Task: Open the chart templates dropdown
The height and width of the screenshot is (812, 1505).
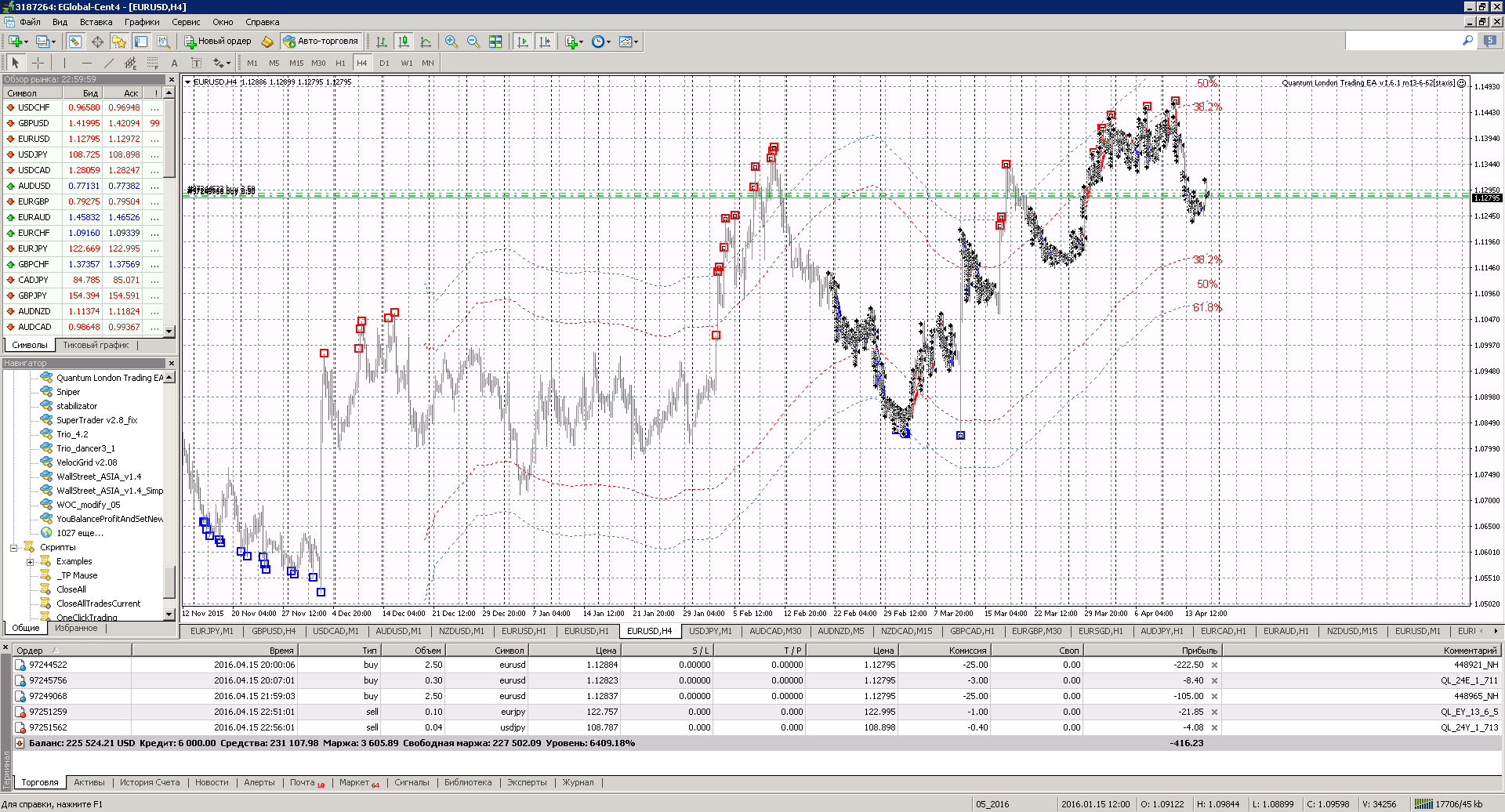Action: pos(636,42)
